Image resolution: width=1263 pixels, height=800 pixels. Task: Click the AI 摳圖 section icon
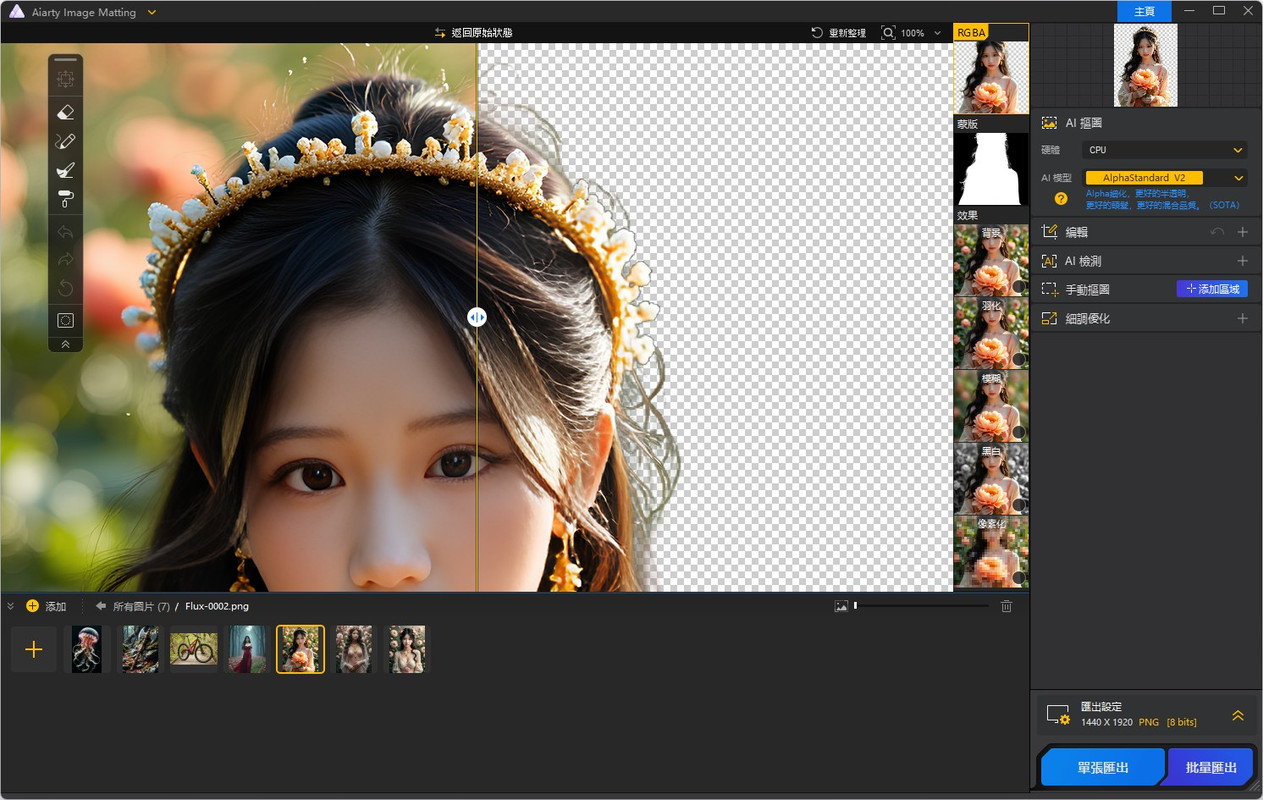coord(1049,123)
